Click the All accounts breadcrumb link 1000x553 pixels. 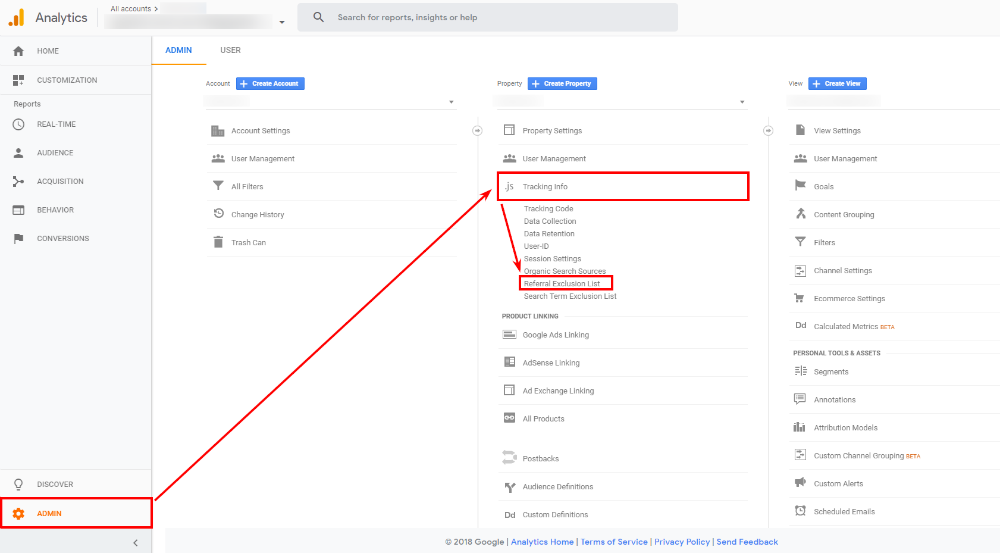131,9
